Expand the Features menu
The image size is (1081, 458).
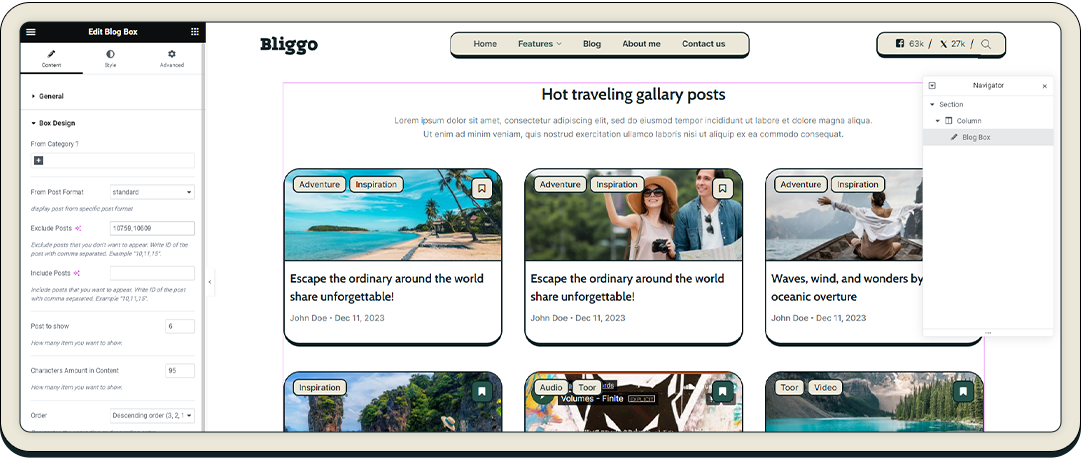click(x=540, y=43)
